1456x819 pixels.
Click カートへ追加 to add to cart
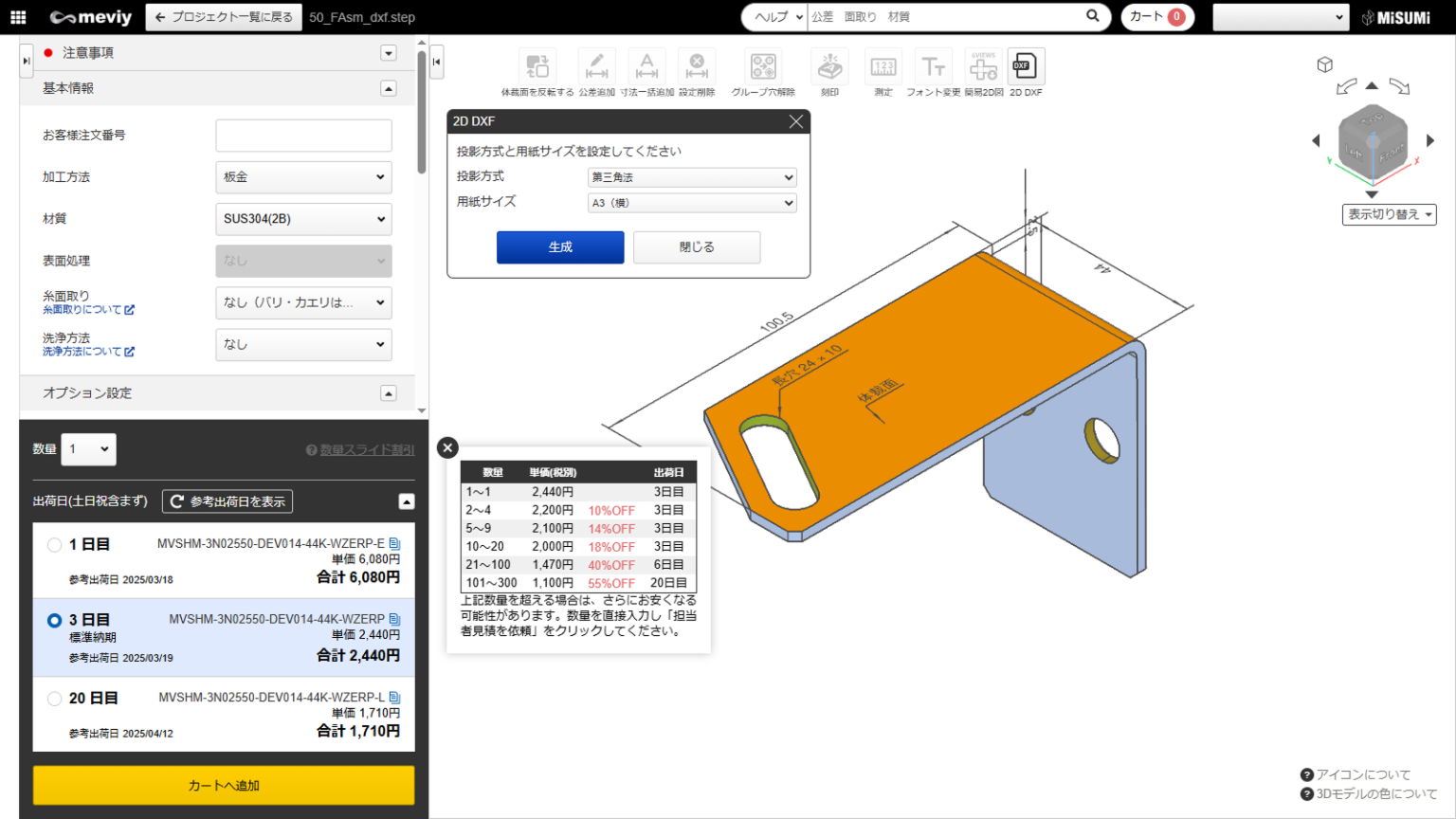click(x=223, y=785)
